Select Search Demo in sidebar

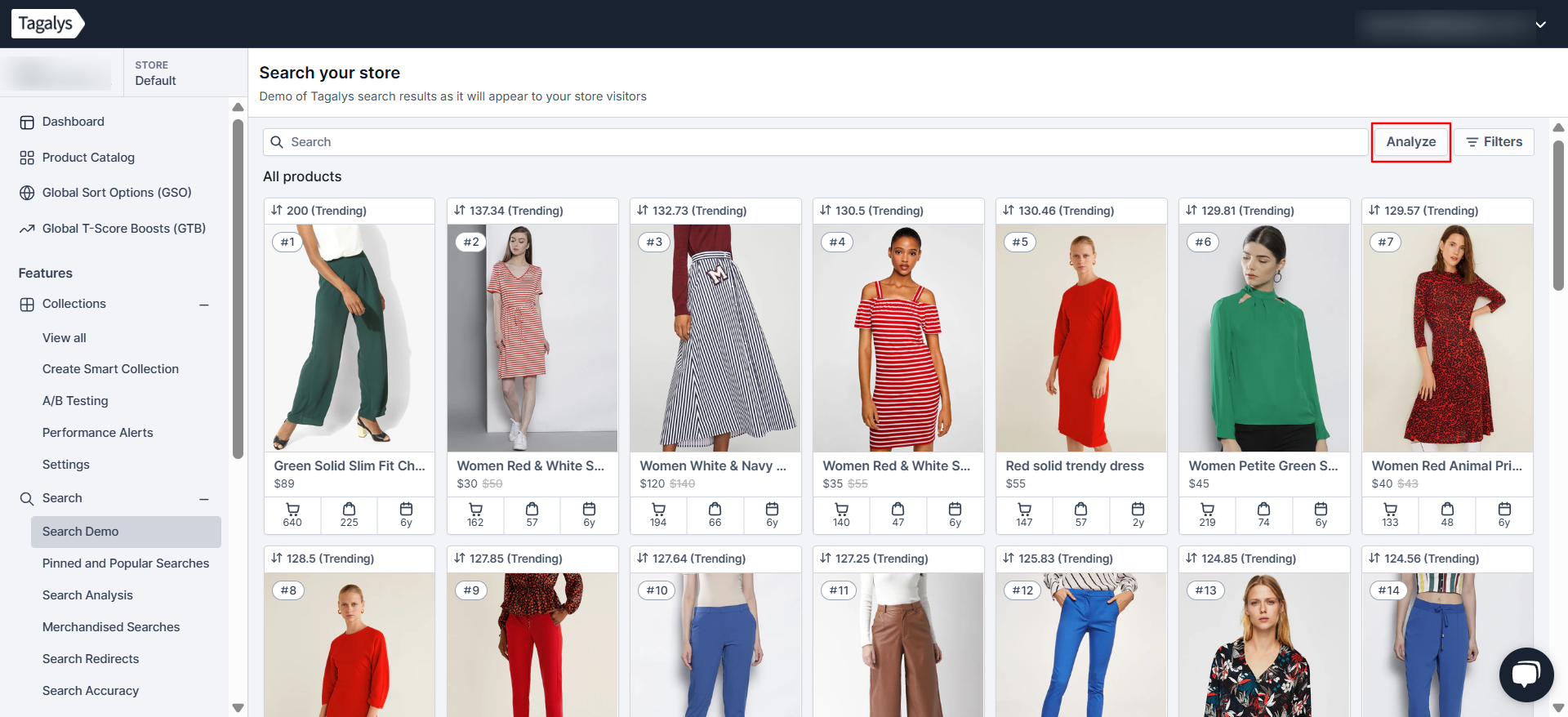coord(126,532)
